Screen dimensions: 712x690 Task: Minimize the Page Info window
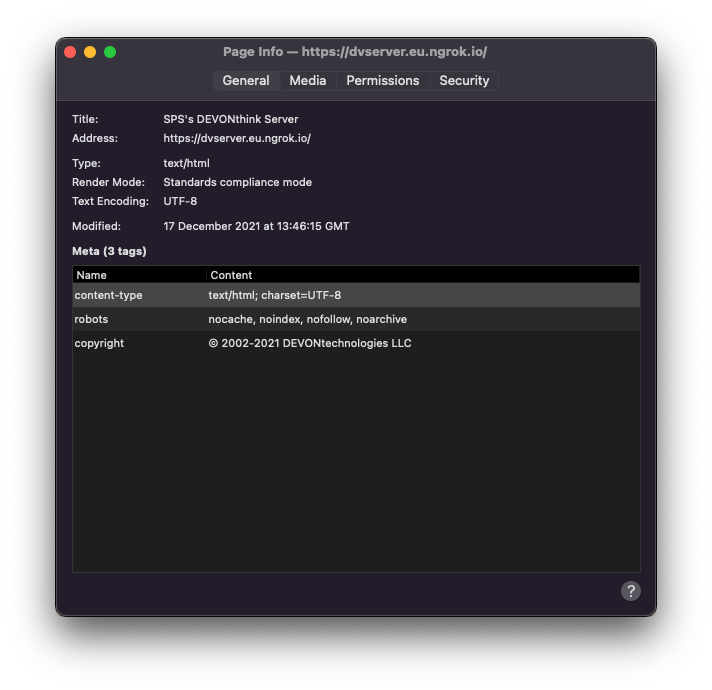(90, 52)
